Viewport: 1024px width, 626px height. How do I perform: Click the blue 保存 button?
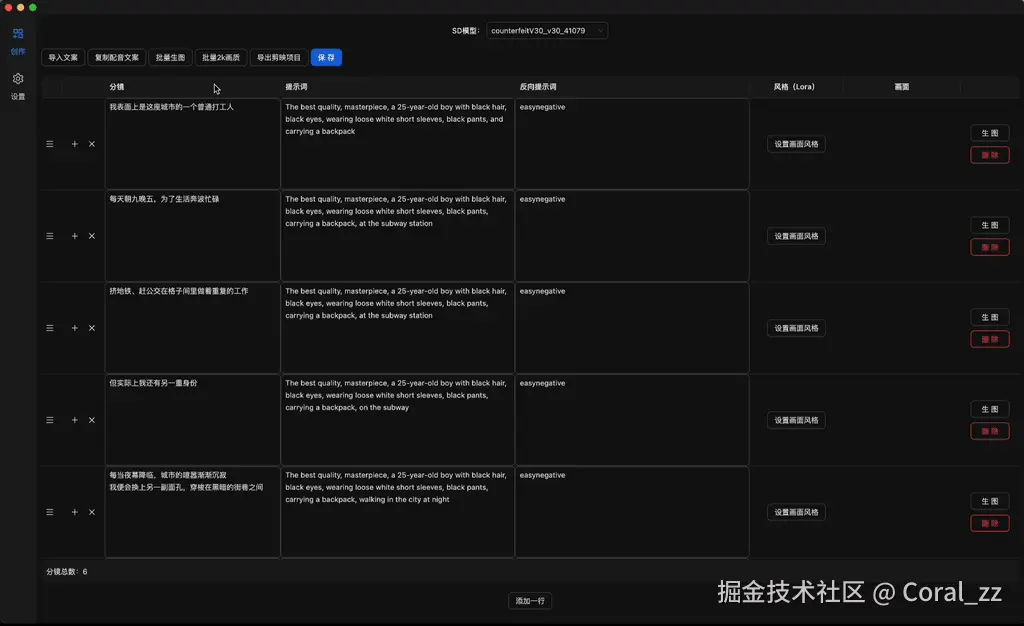pyautogui.click(x=326, y=57)
